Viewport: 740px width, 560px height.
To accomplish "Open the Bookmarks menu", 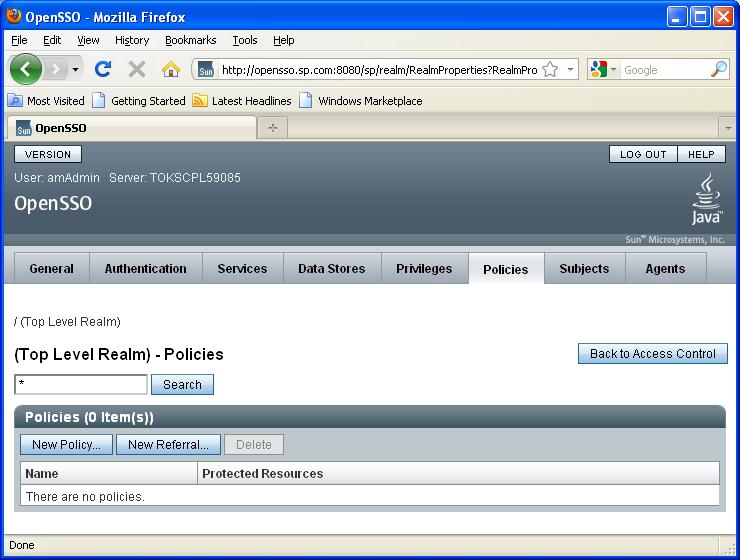I will click(191, 40).
